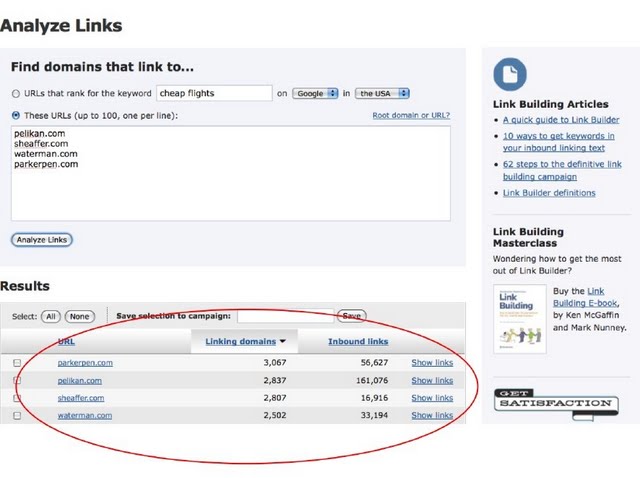Click the 'Results' section heading
640x478 pixels.
tap(25, 286)
